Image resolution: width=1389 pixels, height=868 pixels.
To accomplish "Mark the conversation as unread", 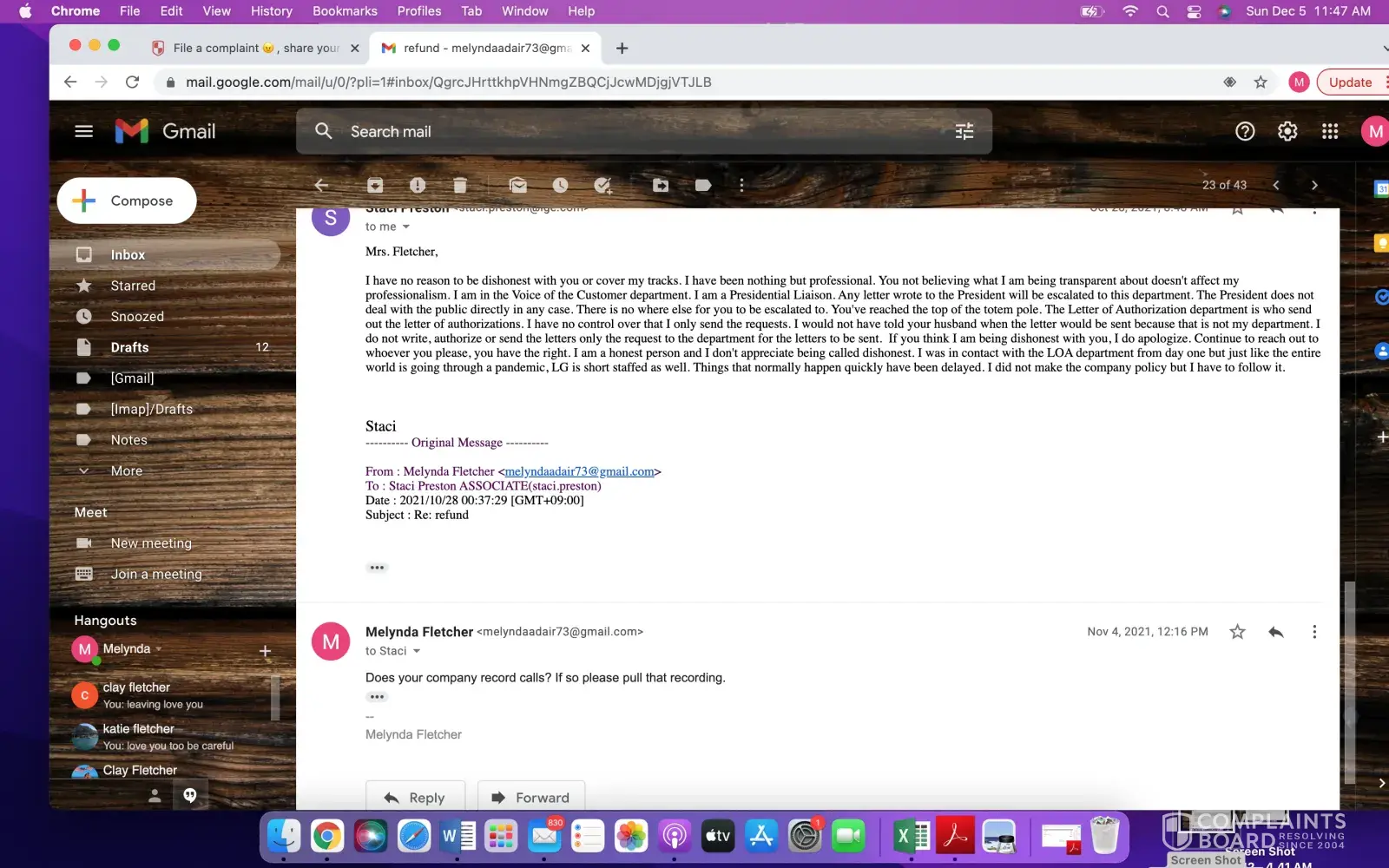I will 518,185.
